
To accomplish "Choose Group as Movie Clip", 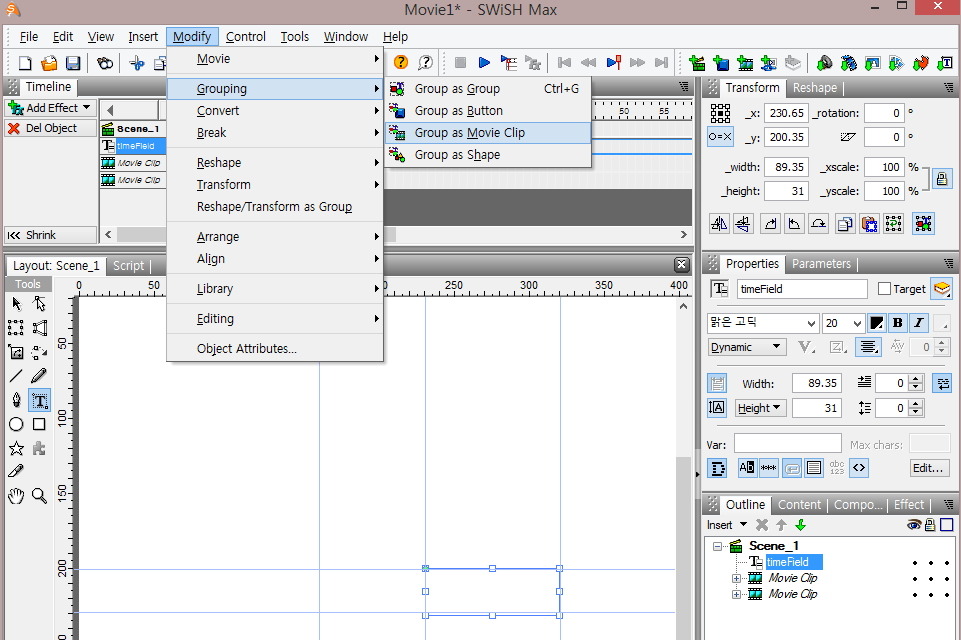I will [x=469, y=133].
